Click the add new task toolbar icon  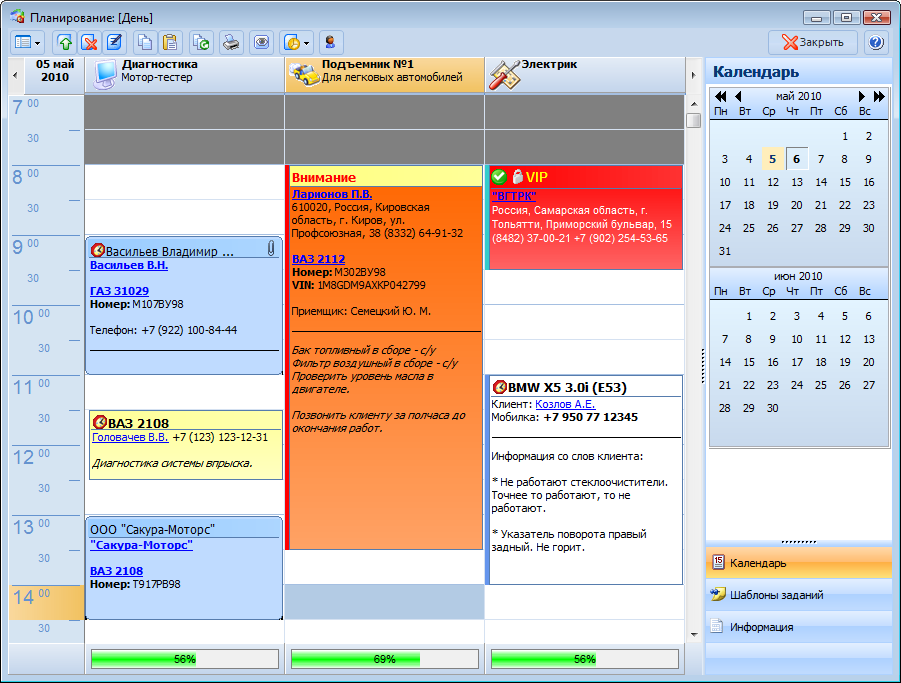(x=65, y=43)
